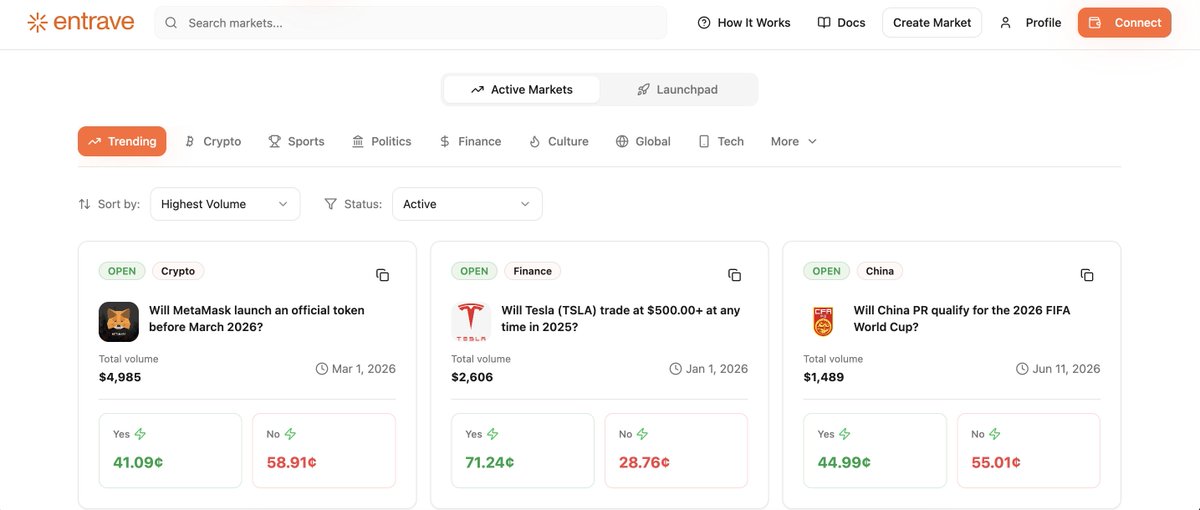Viewport: 1200px width, 510px height.
Task: Open the MetaMask token market title
Action: coord(257,318)
